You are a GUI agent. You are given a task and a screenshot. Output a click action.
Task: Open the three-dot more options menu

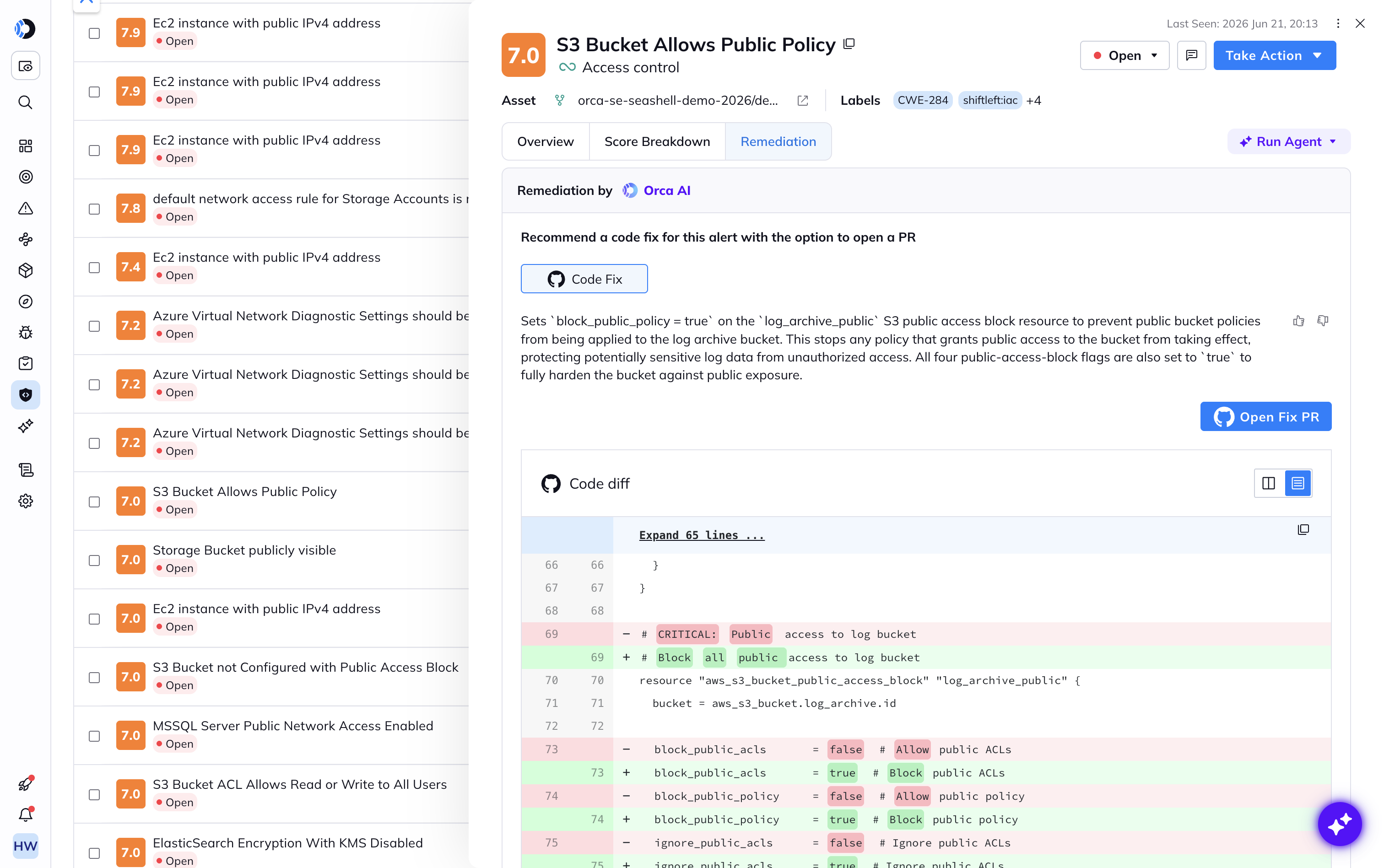point(1337,23)
